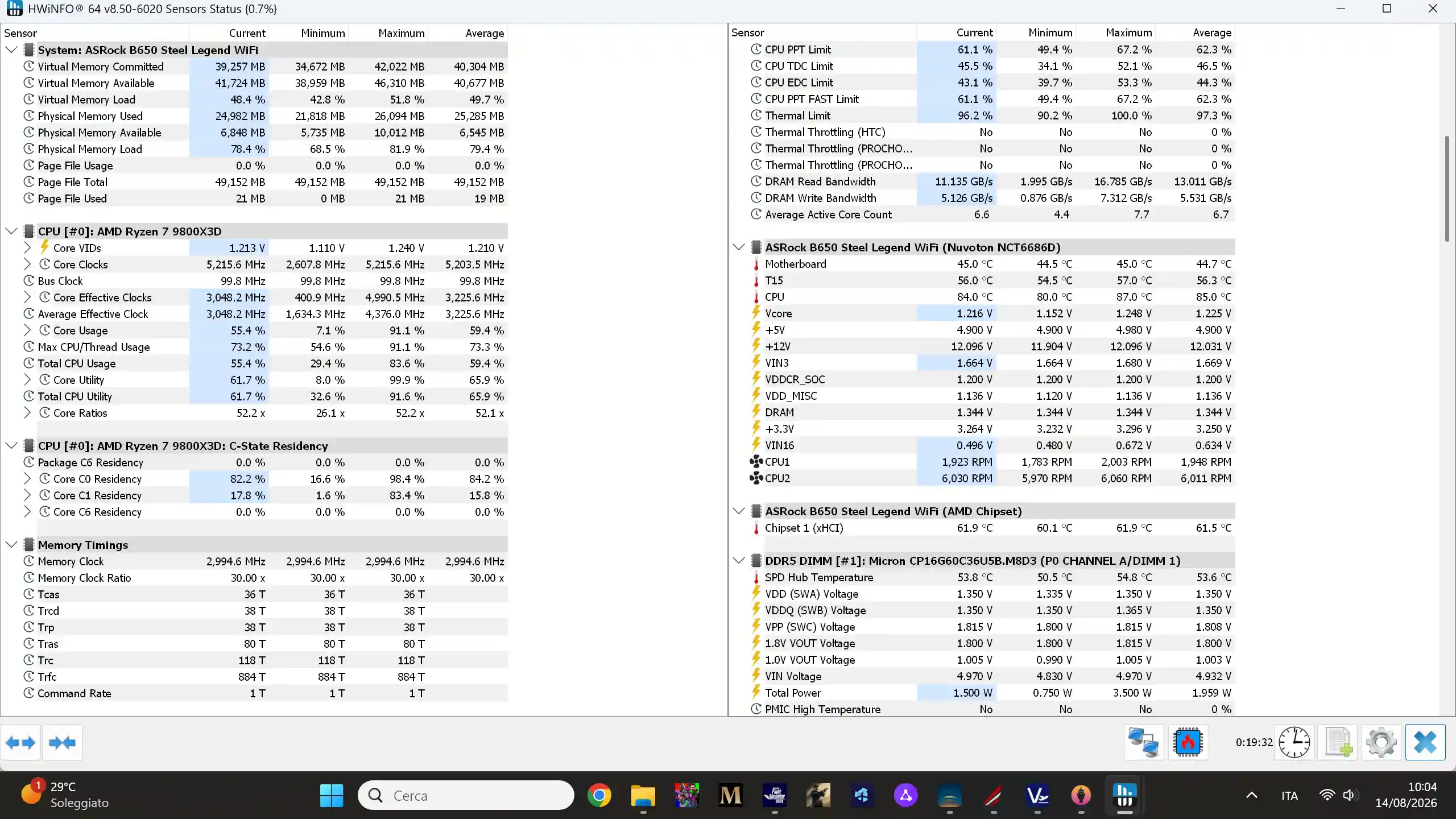Collapse the AMD Chipset group
Image resolution: width=1456 pixels, height=819 pixels.
[x=738, y=511]
